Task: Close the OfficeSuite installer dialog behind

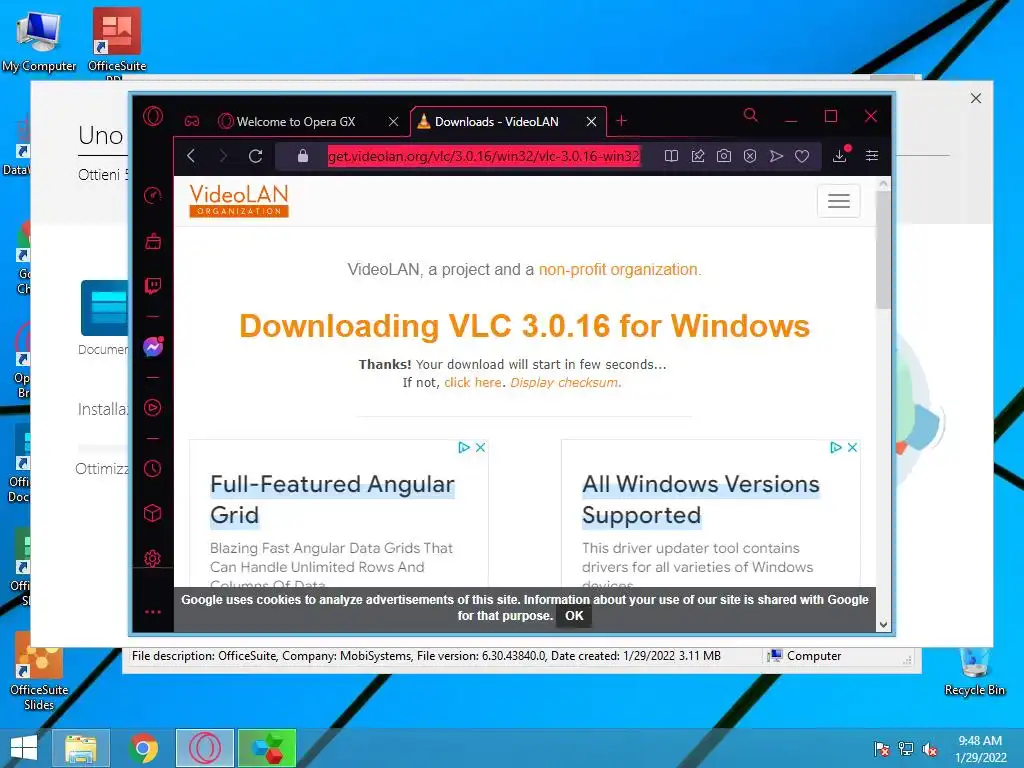Action: (976, 98)
